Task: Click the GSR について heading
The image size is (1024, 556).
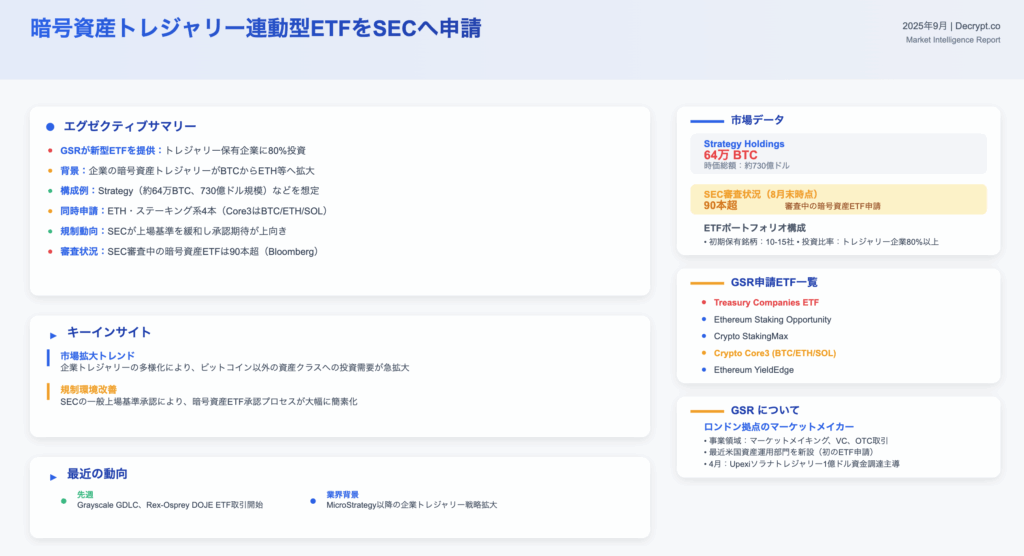Action: (765, 410)
